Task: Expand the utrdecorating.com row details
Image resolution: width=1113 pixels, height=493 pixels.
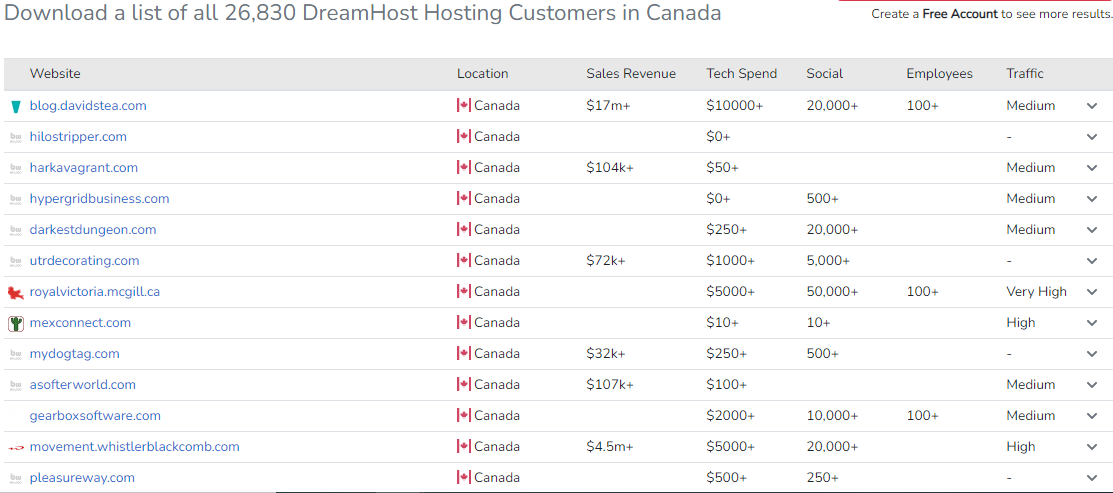Action: [1092, 261]
